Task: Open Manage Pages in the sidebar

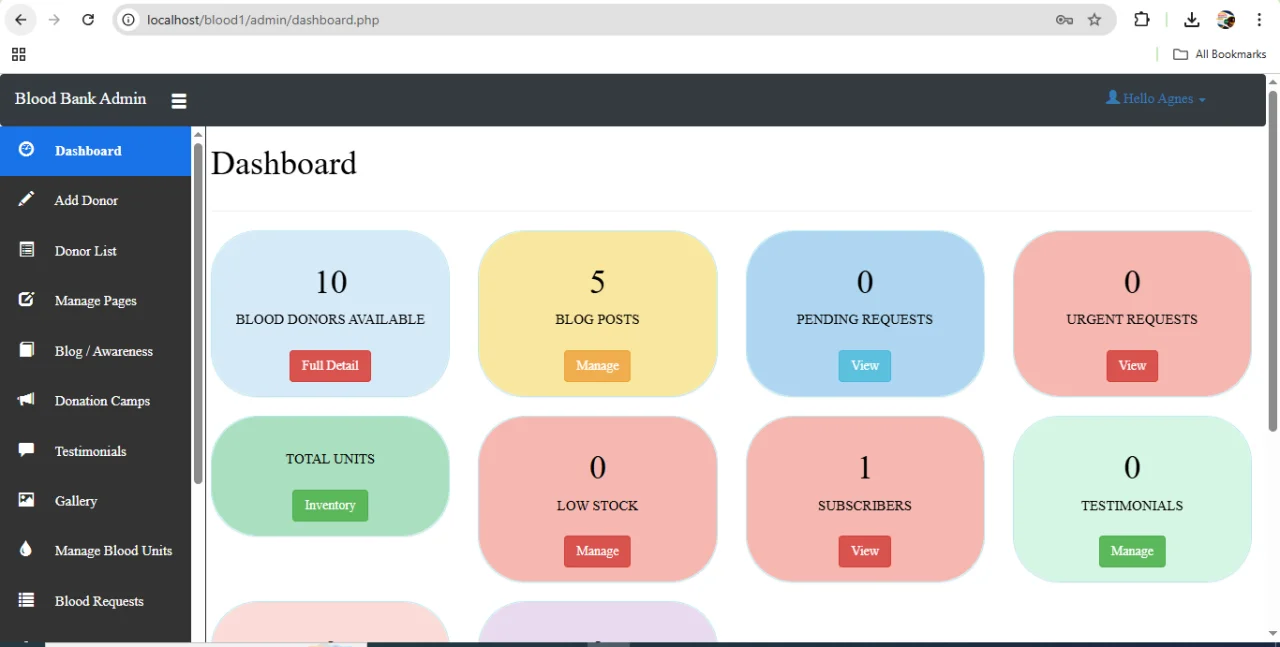Action: (x=95, y=301)
